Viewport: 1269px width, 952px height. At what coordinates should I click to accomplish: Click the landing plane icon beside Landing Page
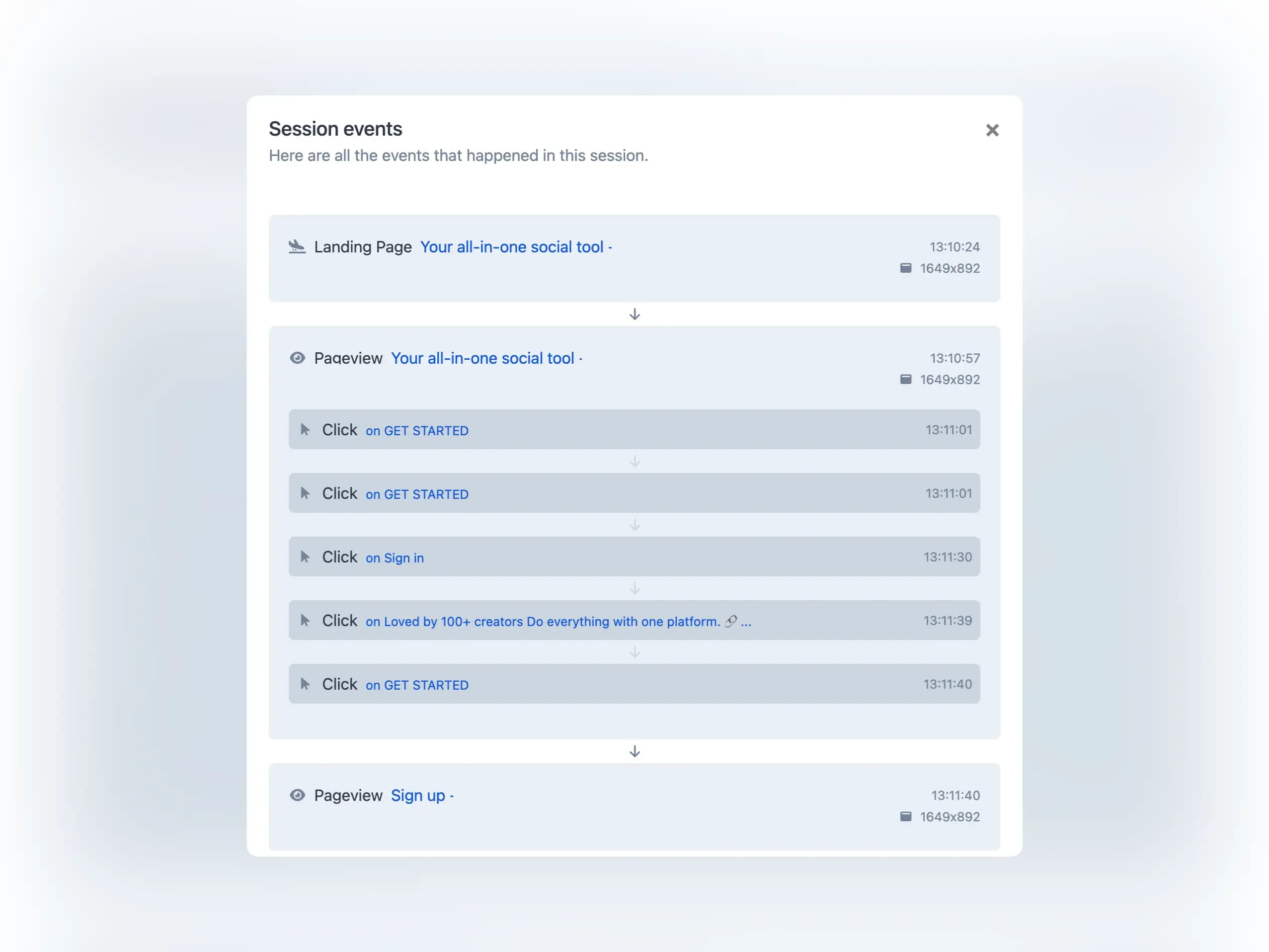pos(297,247)
